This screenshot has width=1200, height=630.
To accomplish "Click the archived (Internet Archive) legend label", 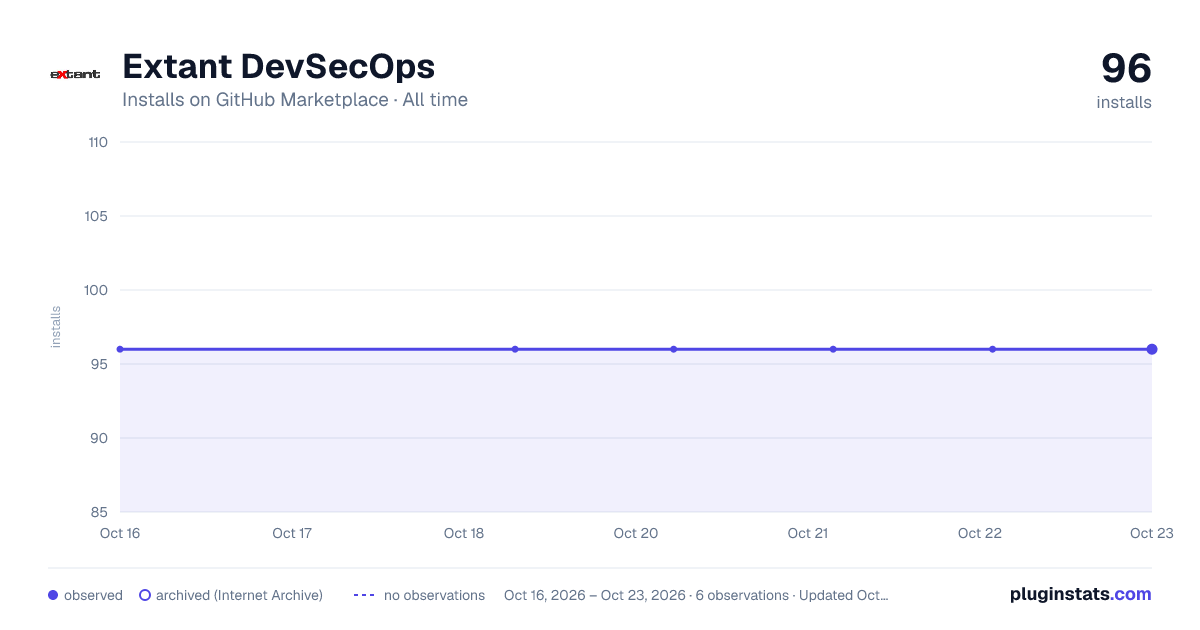I will pyautogui.click(x=239, y=595).
